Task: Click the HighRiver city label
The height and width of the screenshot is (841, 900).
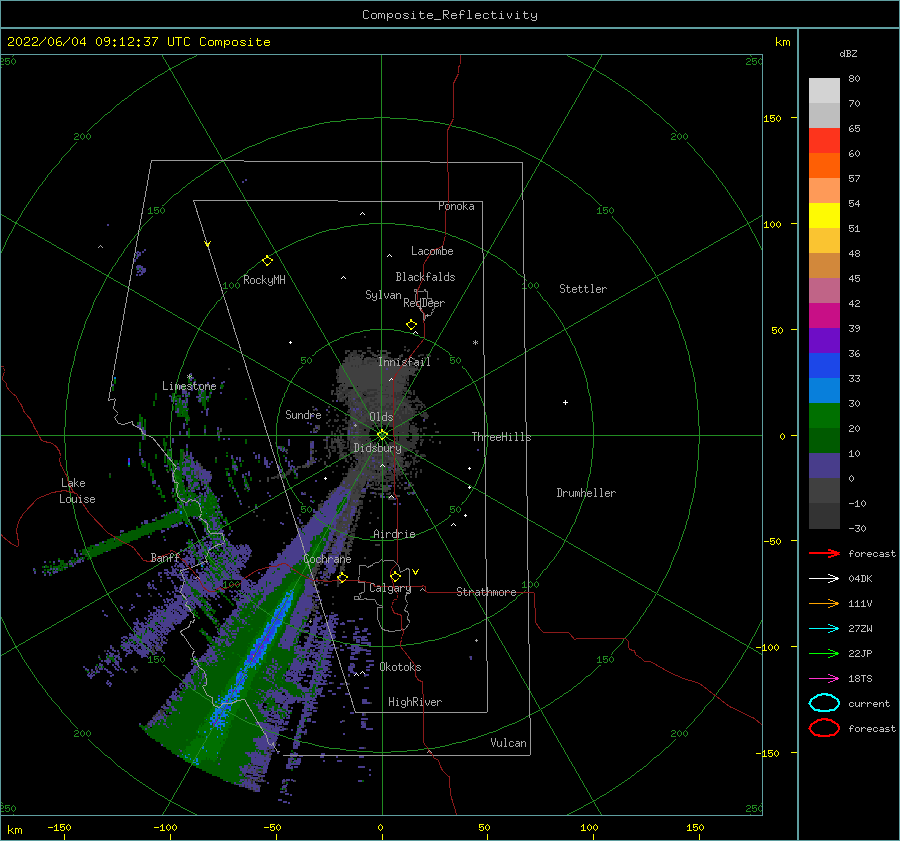Action: (415, 702)
